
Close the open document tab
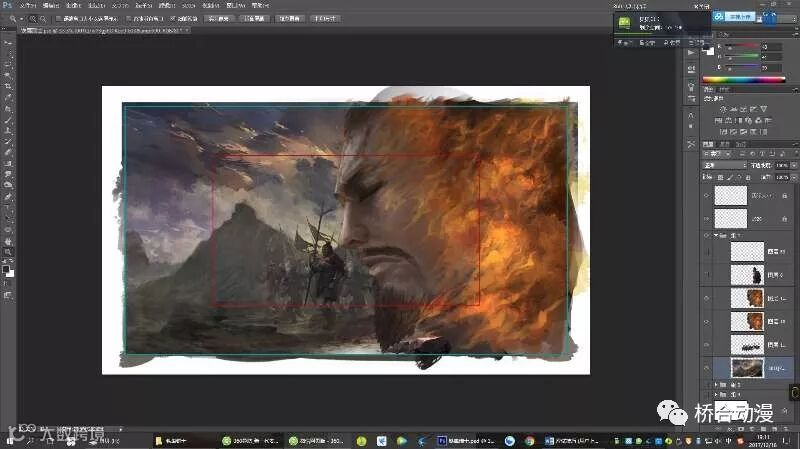pos(187,31)
